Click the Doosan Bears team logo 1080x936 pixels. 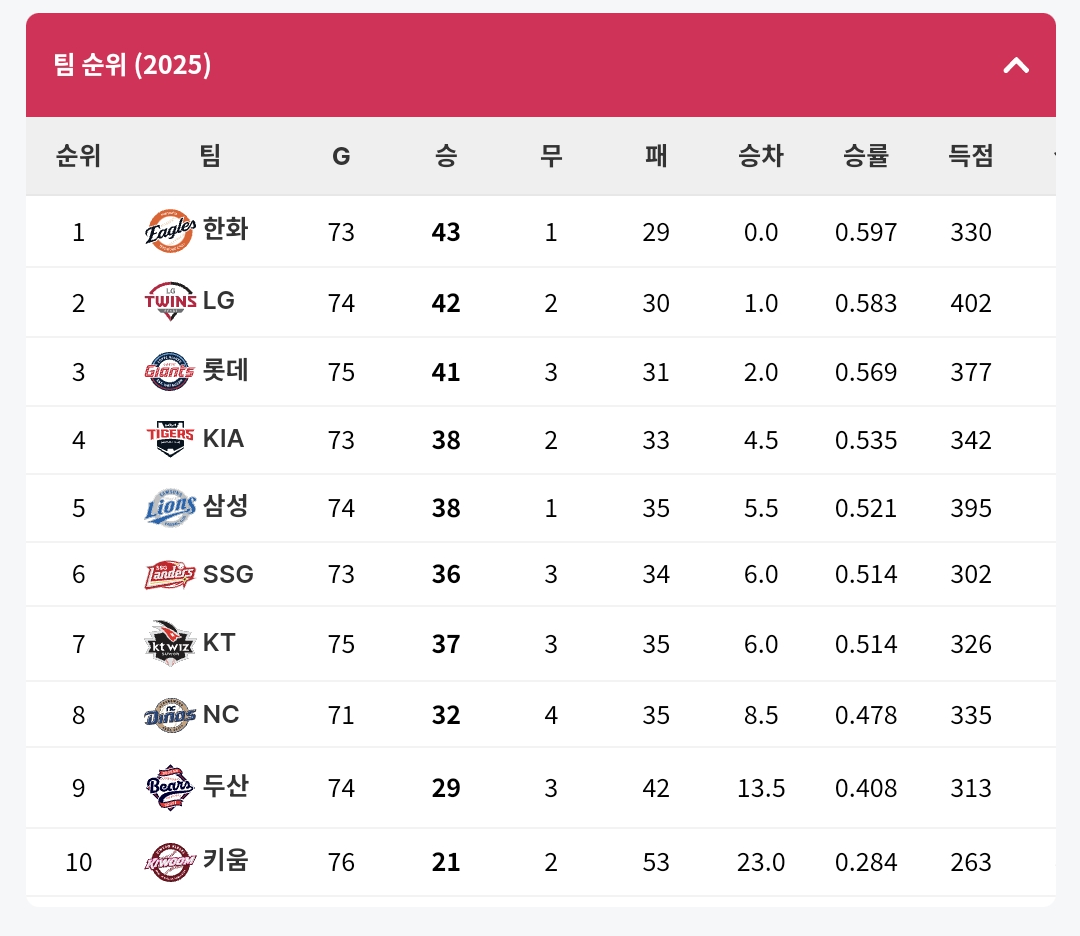(170, 787)
